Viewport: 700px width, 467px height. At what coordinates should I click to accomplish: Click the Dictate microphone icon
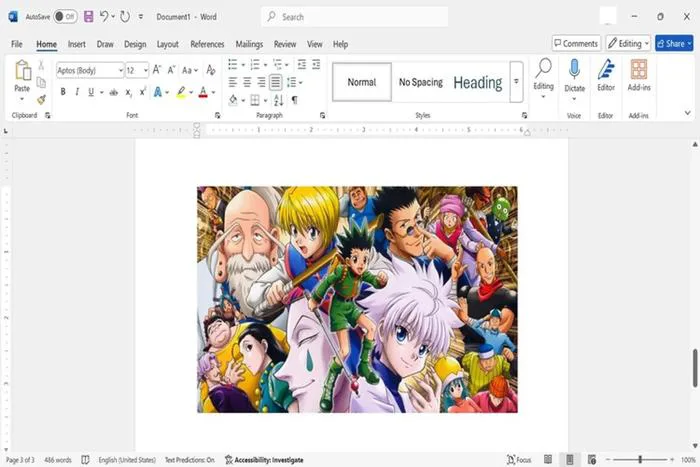click(x=574, y=70)
